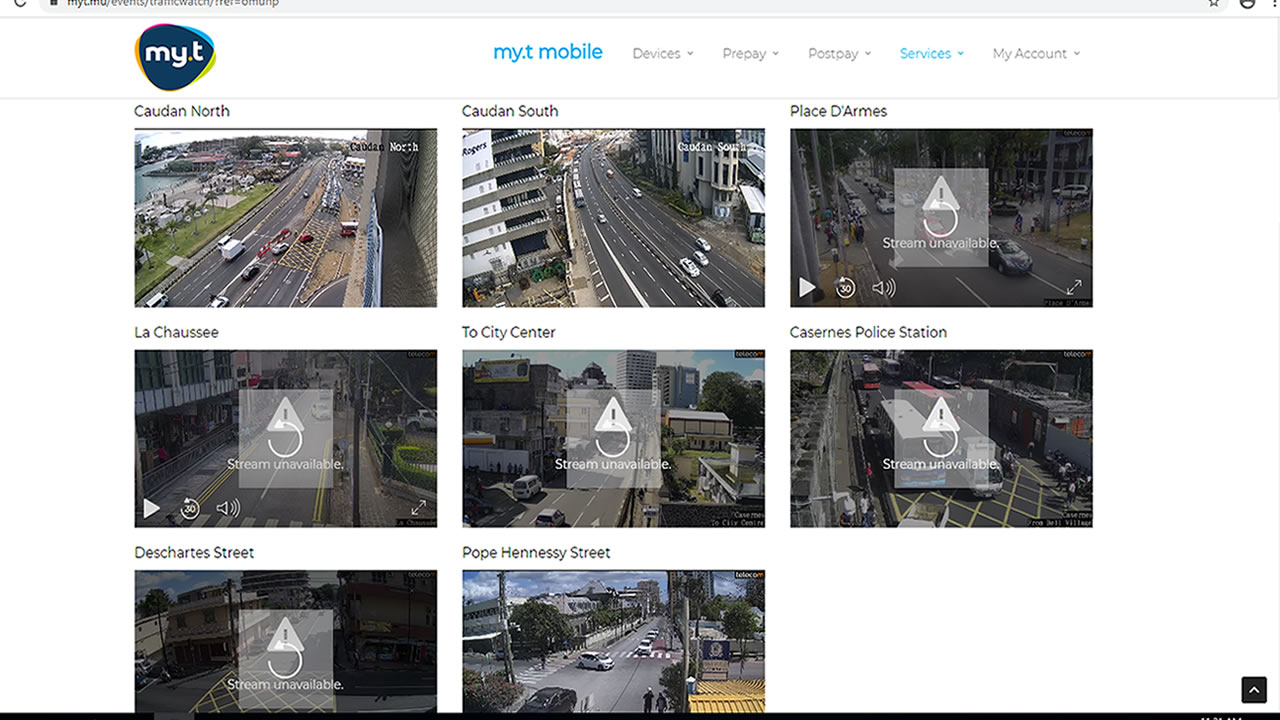Expand the Devices dropdown menu

click(x=662, y=54)
